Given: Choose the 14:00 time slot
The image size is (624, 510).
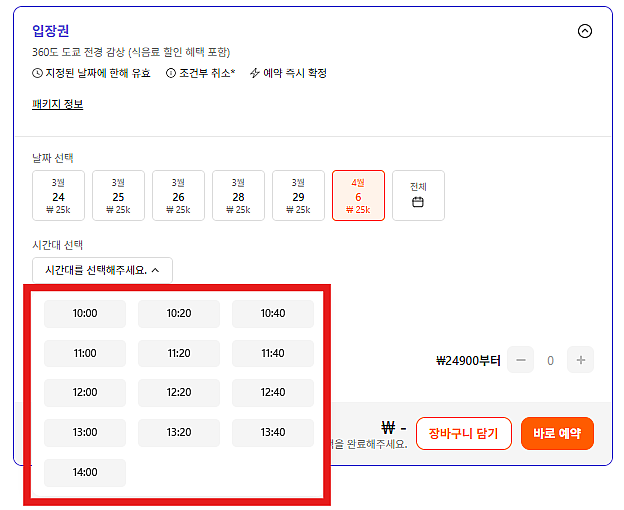Looking at the screenshot, I should [x=85, y=473].
